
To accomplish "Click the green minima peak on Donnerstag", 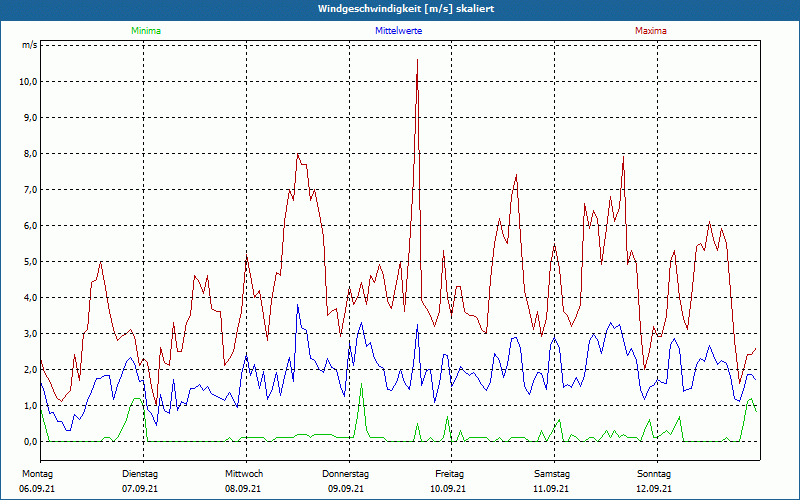I will [x=361, y=384].
